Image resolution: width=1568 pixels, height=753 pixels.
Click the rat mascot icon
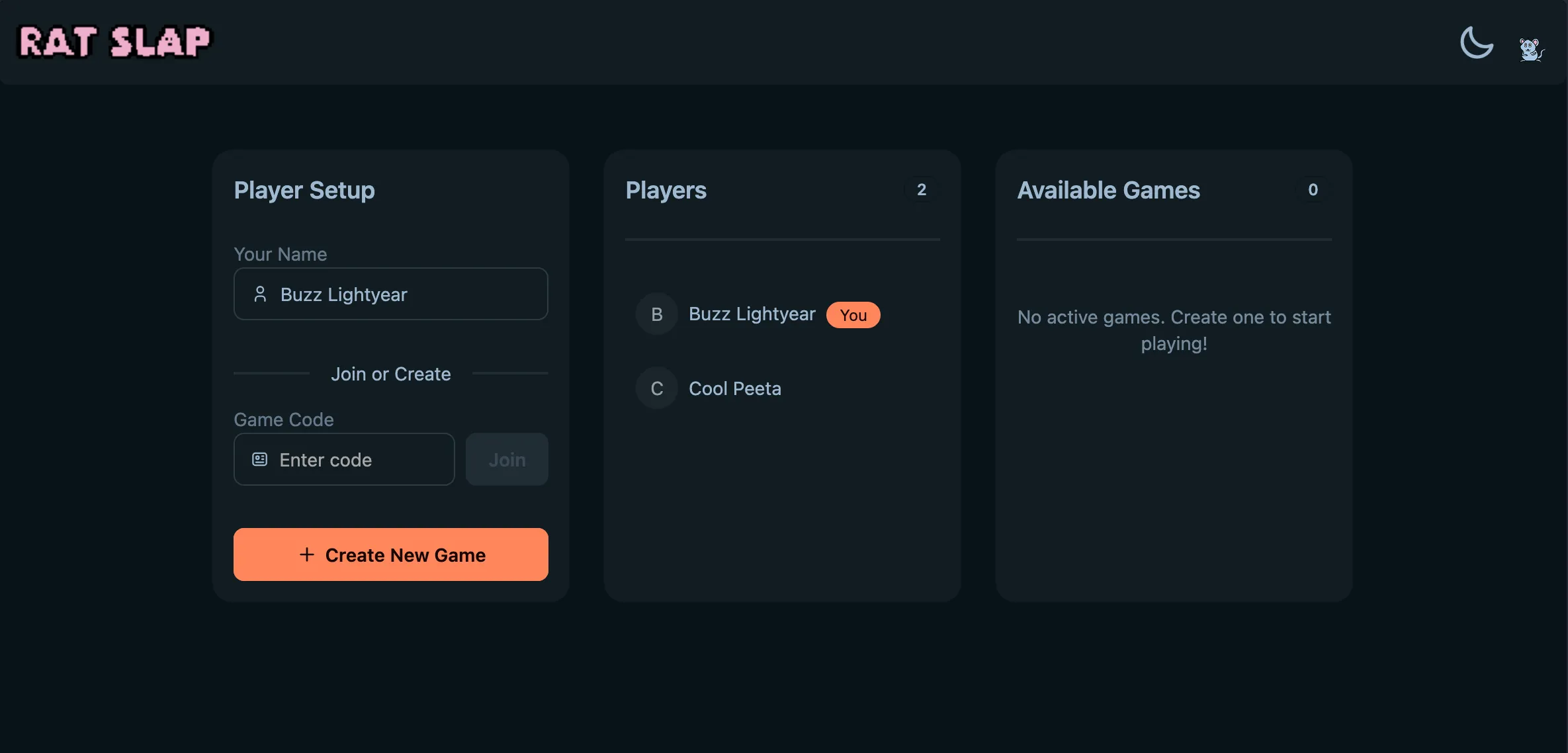click(x=1531, y=49)
